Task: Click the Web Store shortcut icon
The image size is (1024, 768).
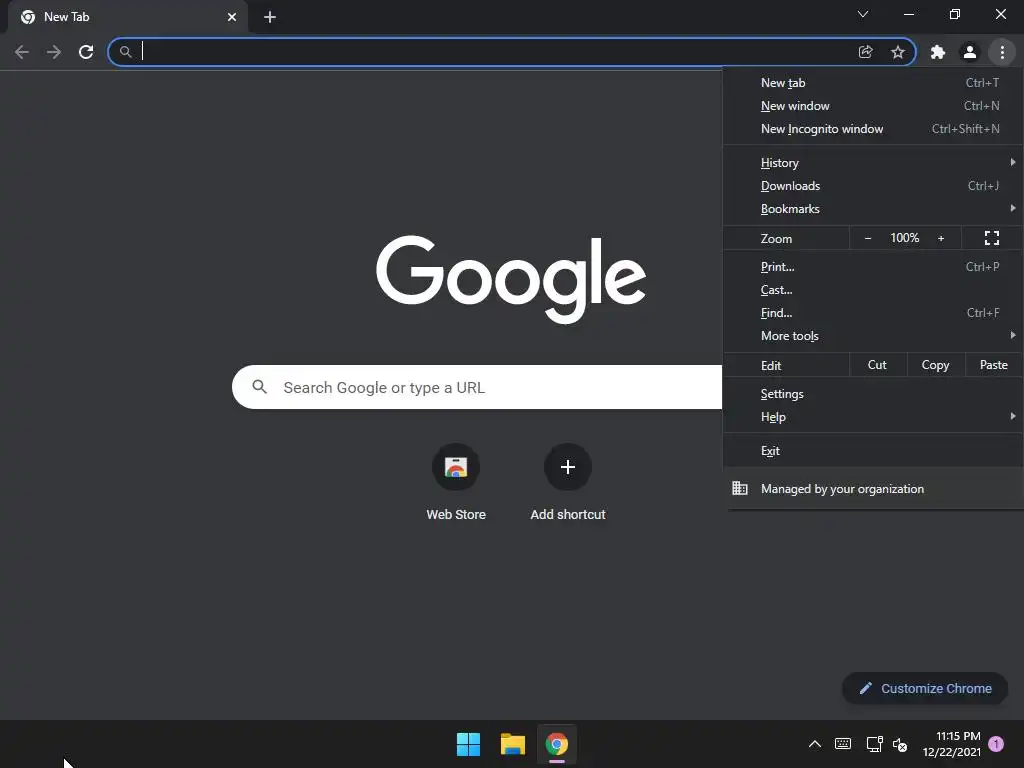Action: (456, 467)
